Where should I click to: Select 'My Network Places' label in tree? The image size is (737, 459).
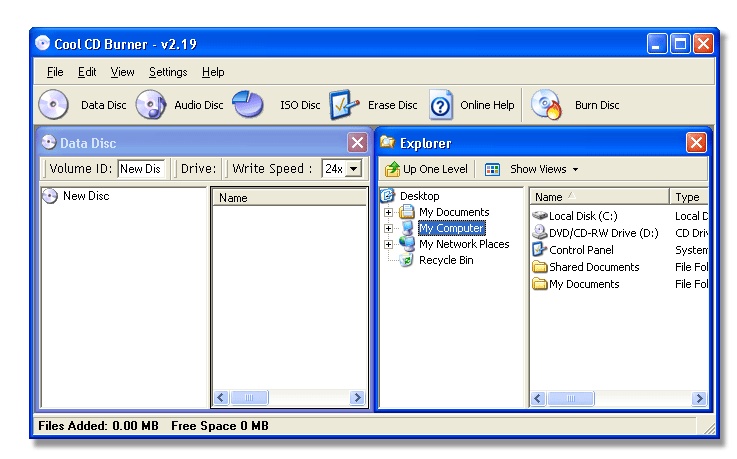pos(464,244)
